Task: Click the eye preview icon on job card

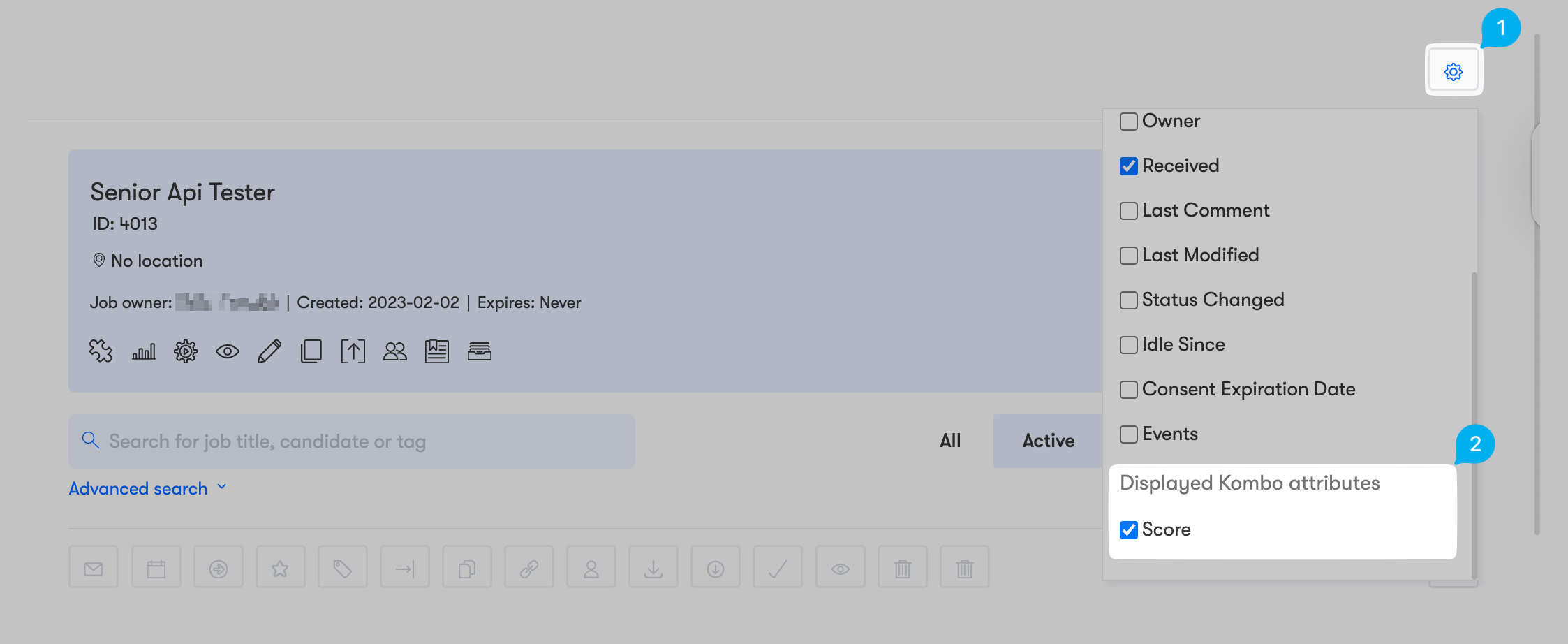Action: pos(227,351)
